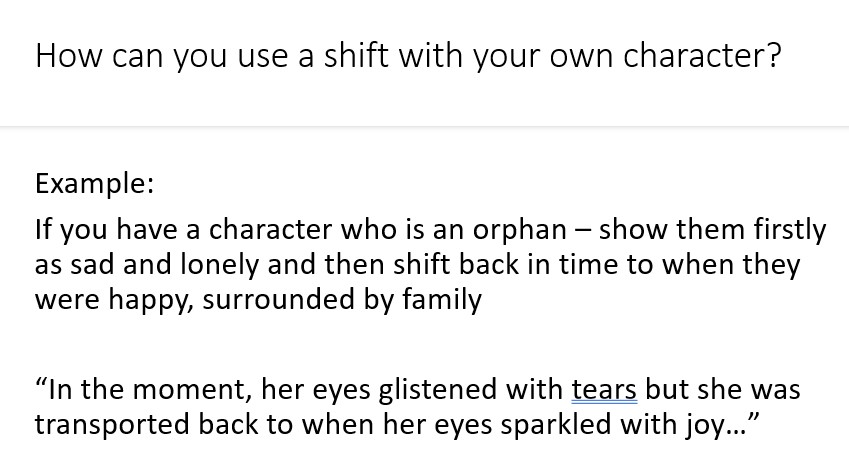The image size is (849, 475).
Task: Click the word "transported" in the quote
Action: tap(113, 425)
